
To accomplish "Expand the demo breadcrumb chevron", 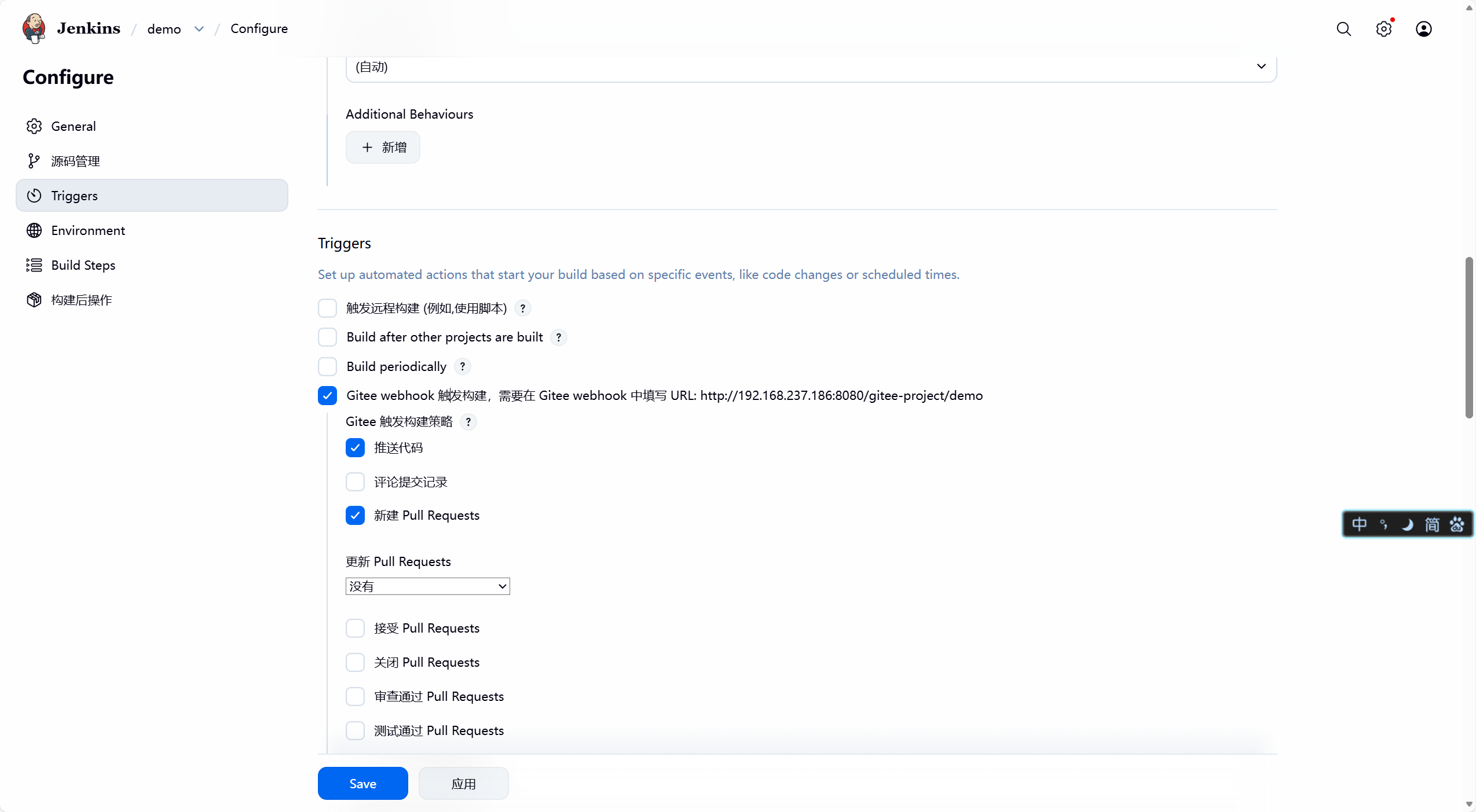I will point(199,29).
